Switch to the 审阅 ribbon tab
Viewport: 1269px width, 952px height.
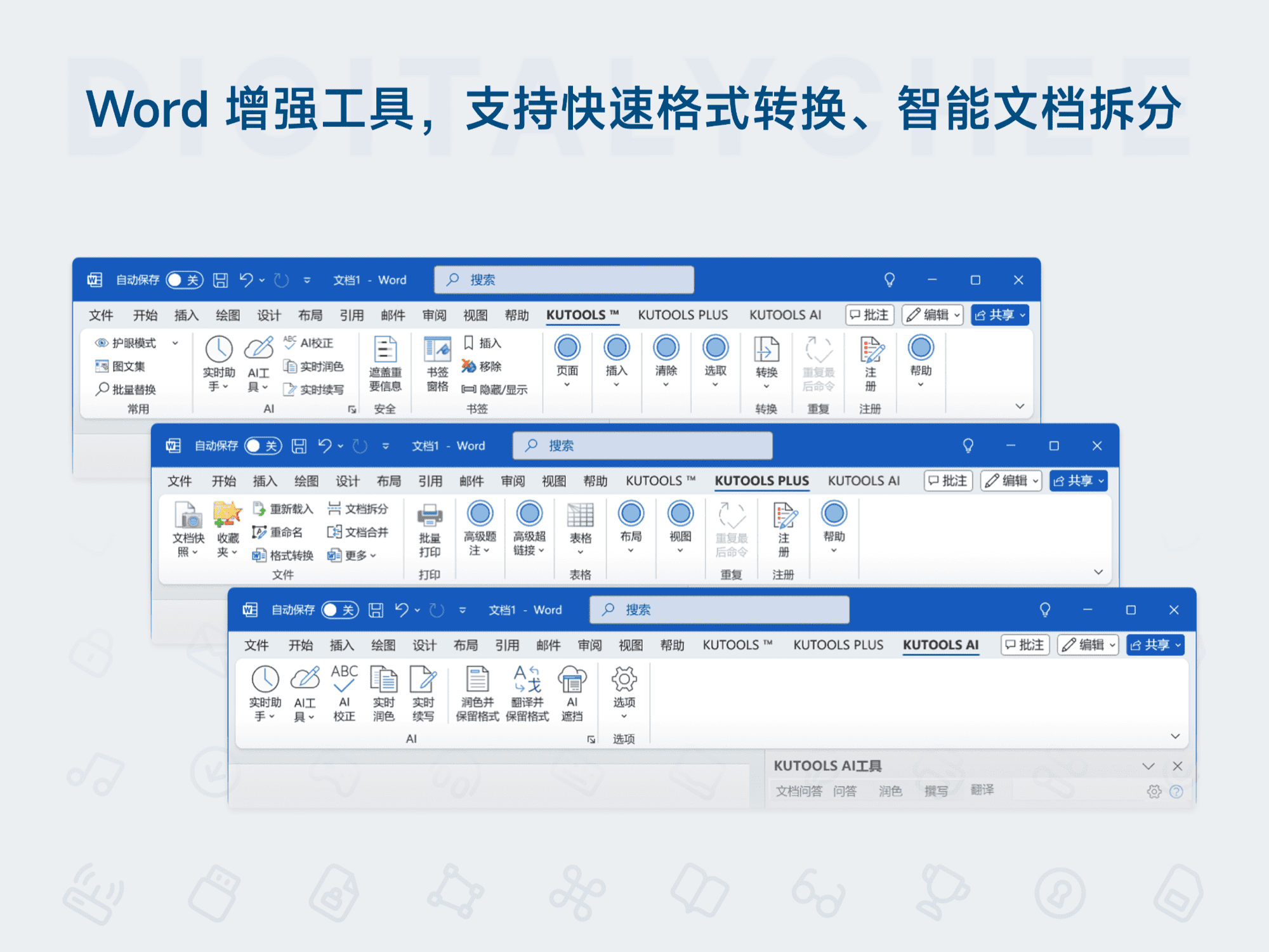pyautogui.click(x=589, y=644)
